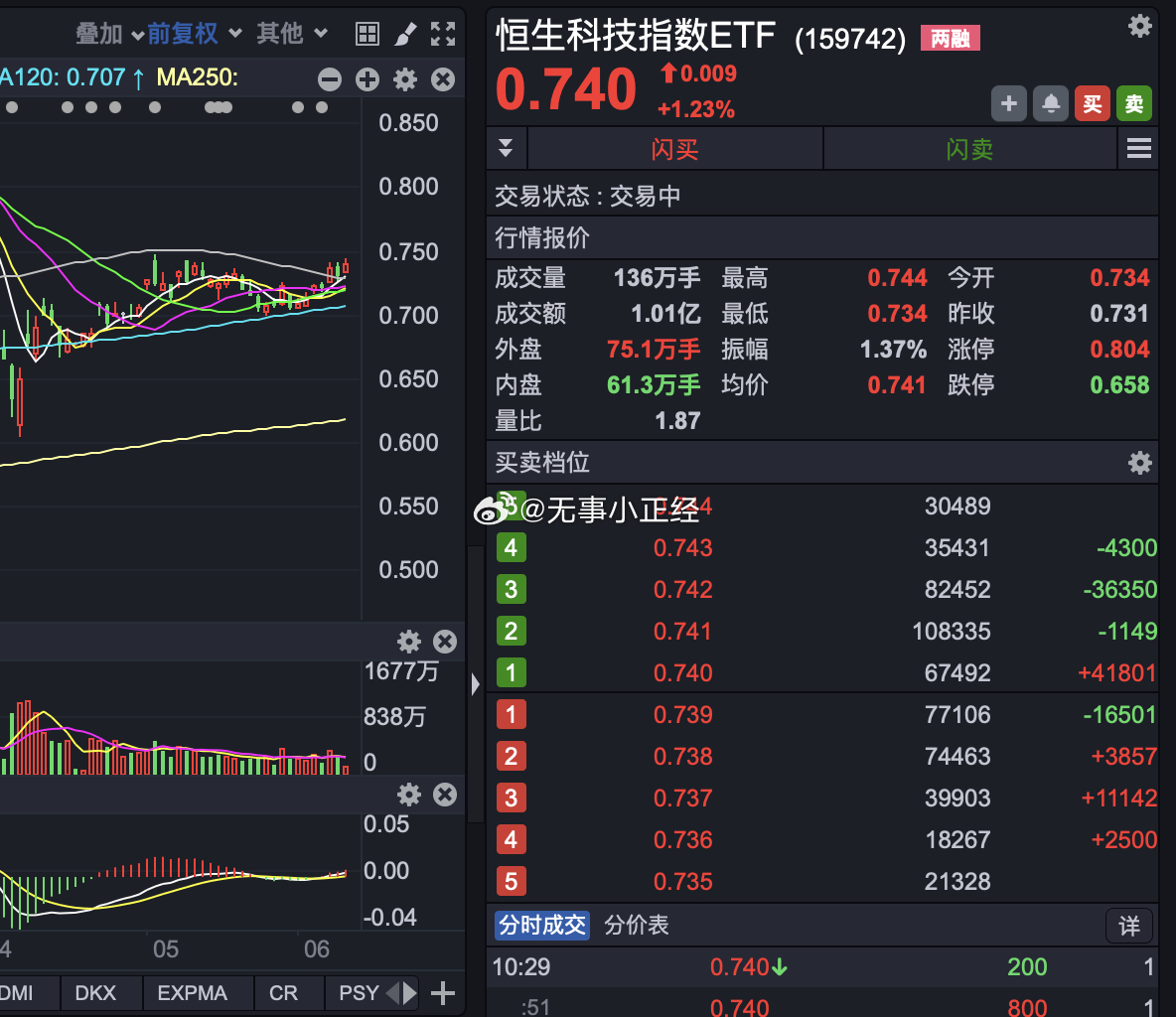Add a new indicator with plus icon
Viewport: 1176px width, 1017px height.
443,993
